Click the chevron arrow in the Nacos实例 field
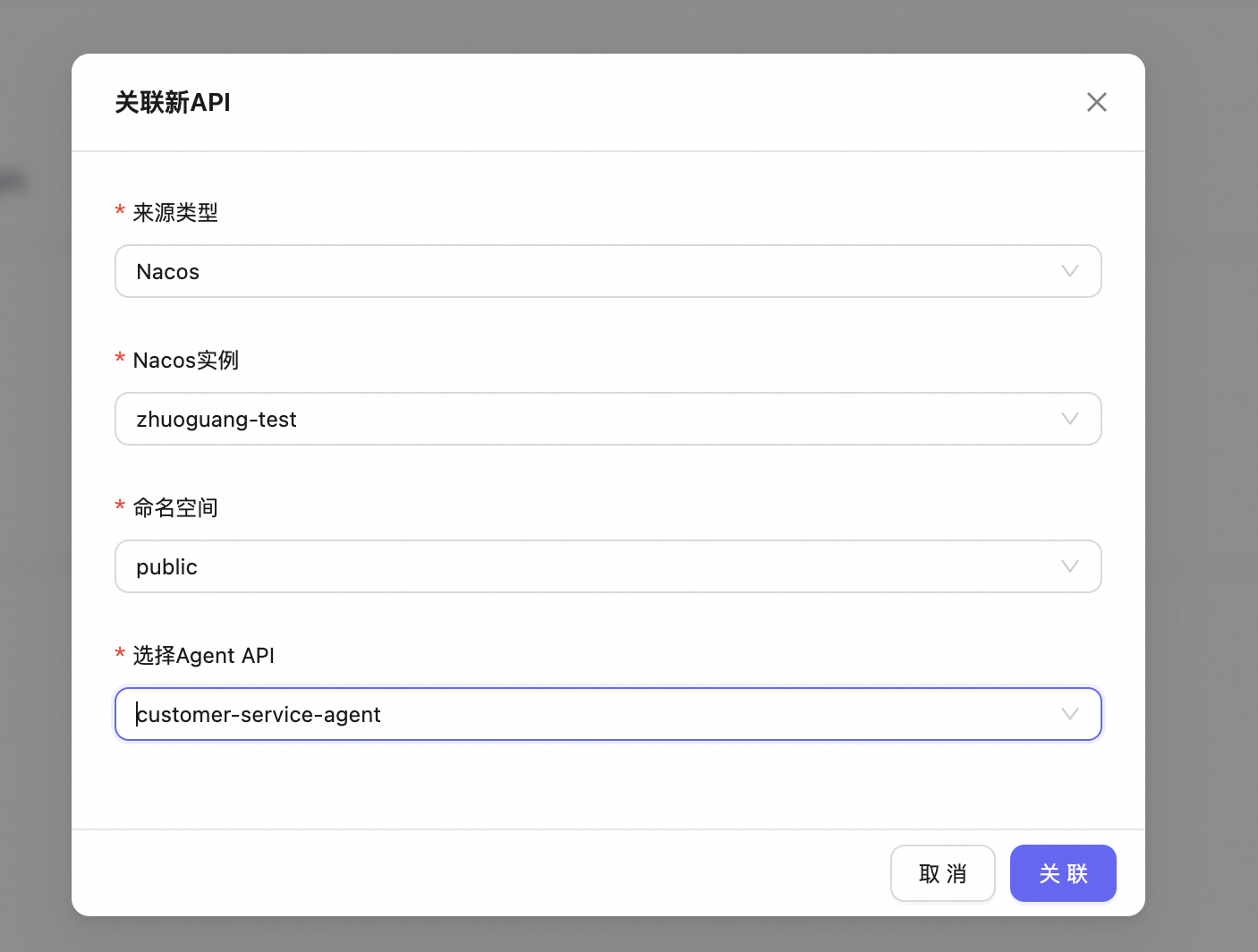This screenshot has width=1258, height=952. 1069,419
